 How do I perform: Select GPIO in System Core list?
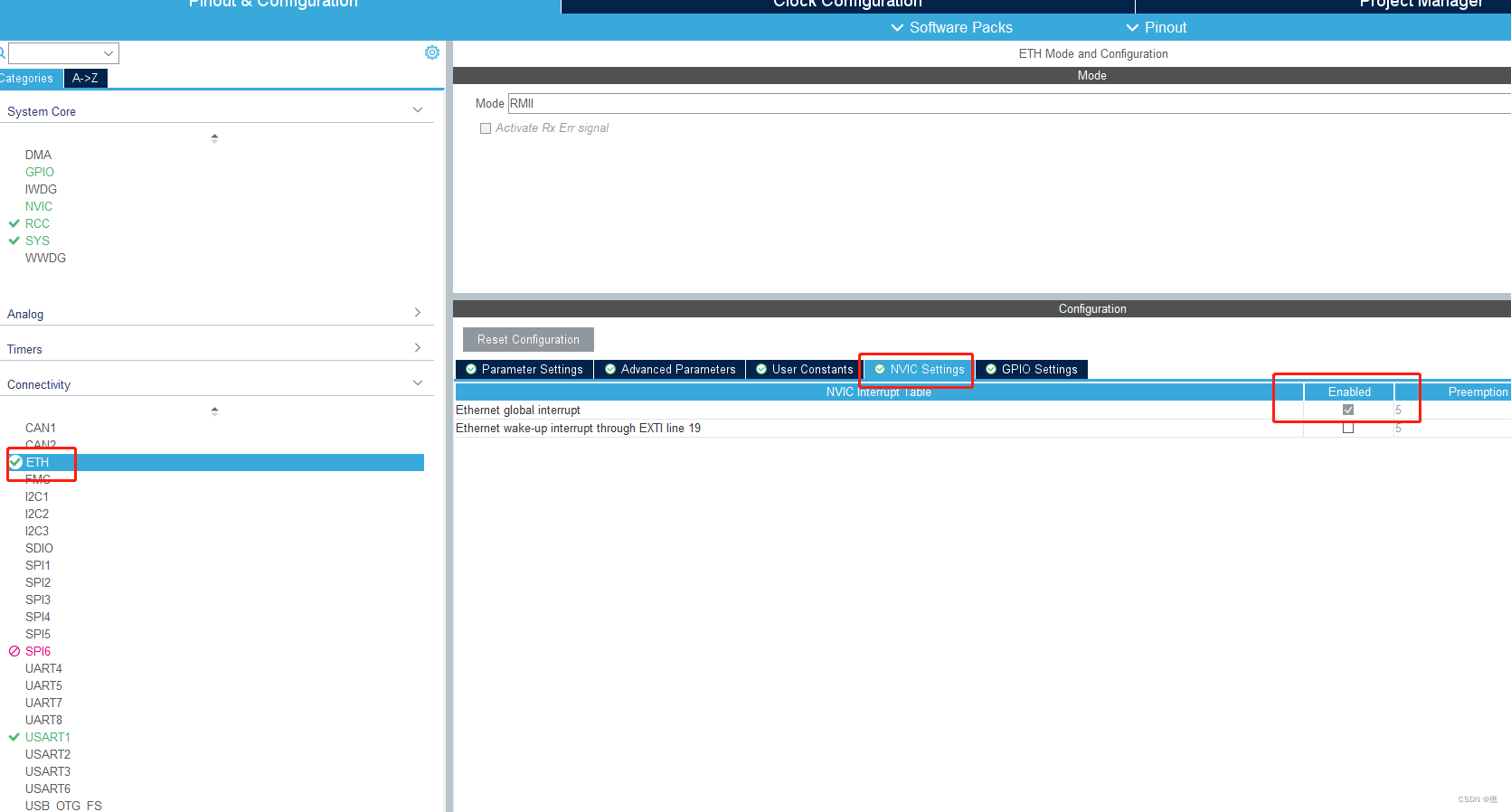(x=40, y=172)
